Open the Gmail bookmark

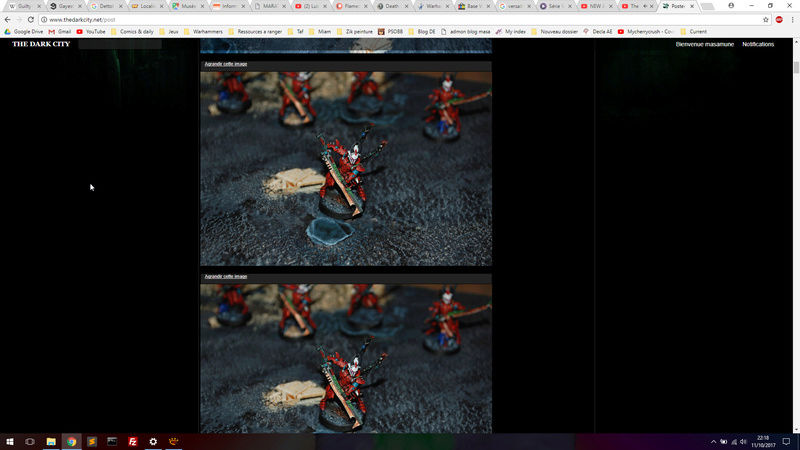(60, 32)
